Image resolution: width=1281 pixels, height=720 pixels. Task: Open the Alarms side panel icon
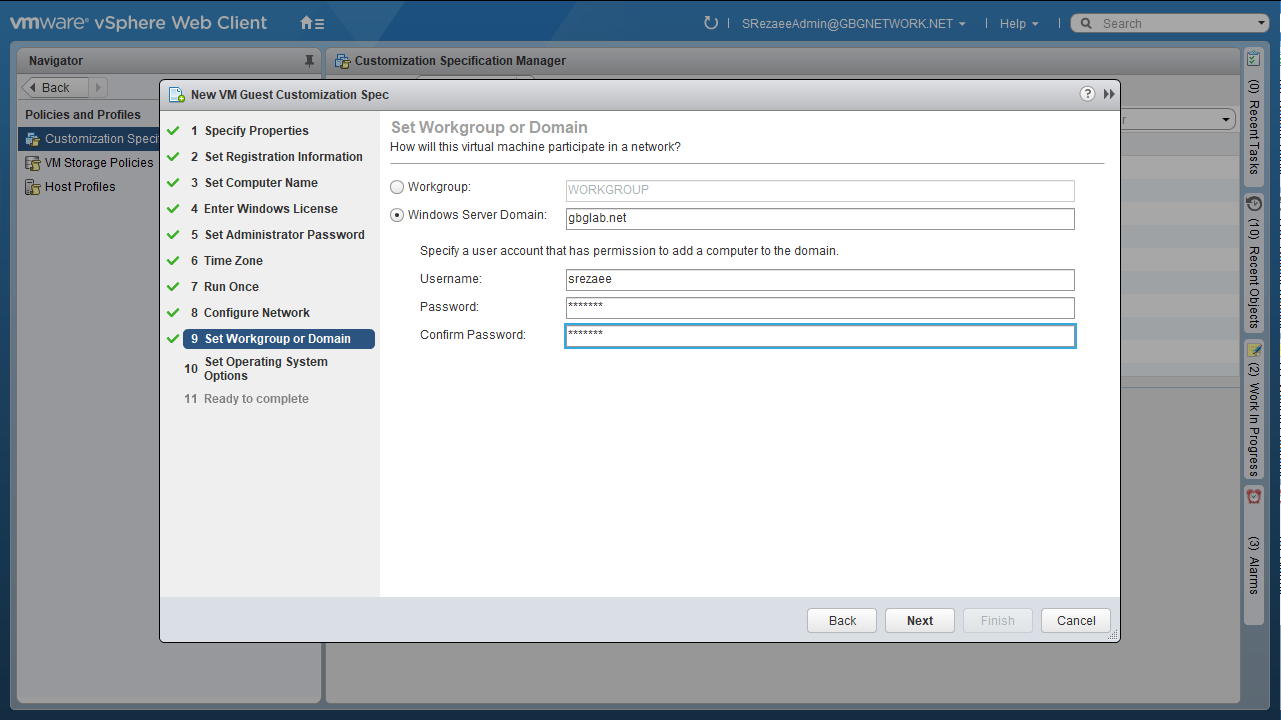pyautogui.click(x=1254, y=497)
